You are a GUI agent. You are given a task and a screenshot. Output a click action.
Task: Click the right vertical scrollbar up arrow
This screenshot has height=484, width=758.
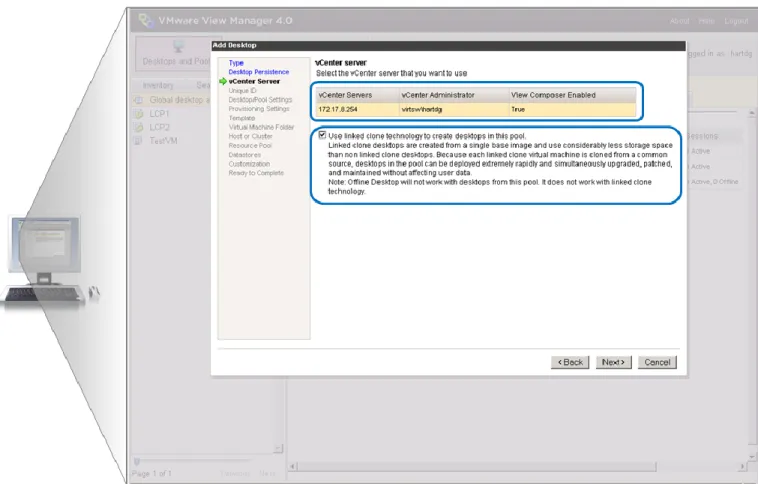[751, 113]
